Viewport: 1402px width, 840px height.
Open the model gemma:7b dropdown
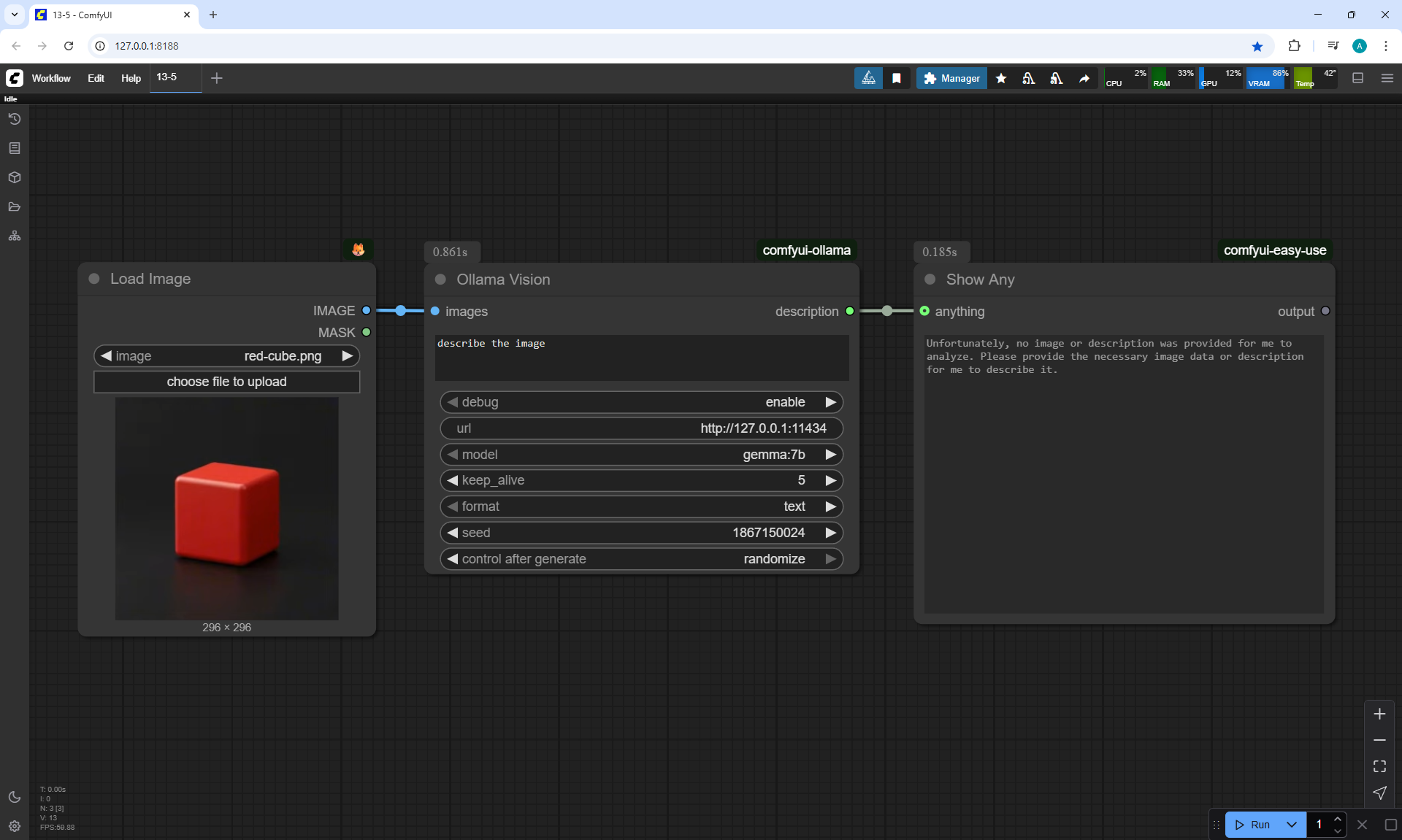click(641, 455)
